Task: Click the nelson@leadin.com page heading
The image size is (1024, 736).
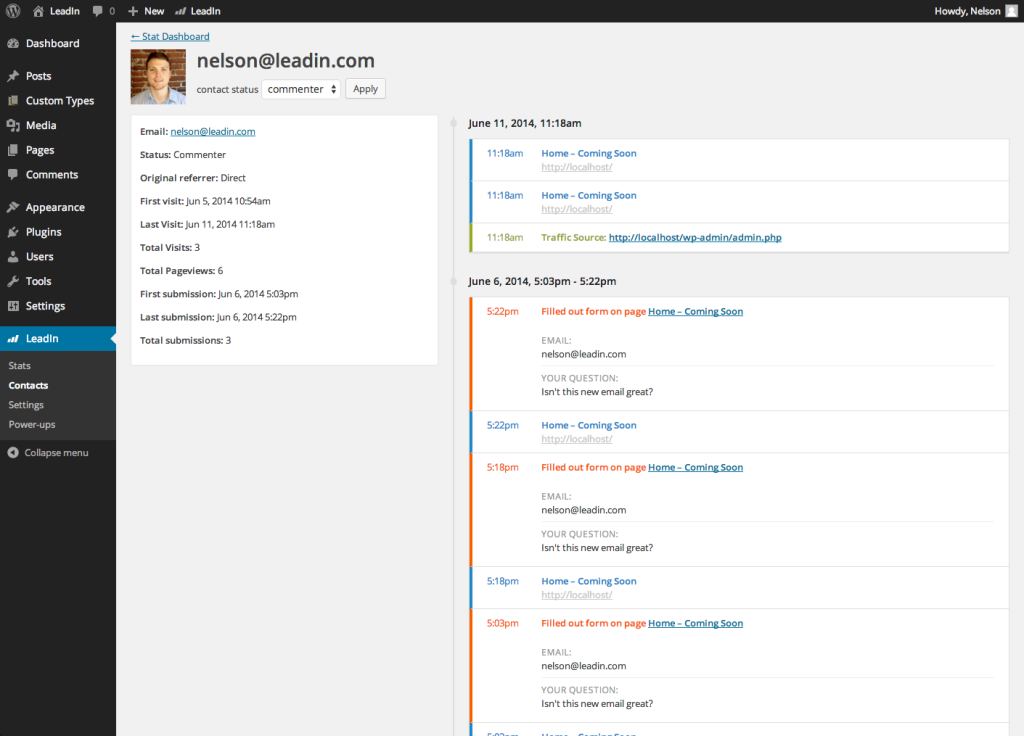Action: click(285, 61)
